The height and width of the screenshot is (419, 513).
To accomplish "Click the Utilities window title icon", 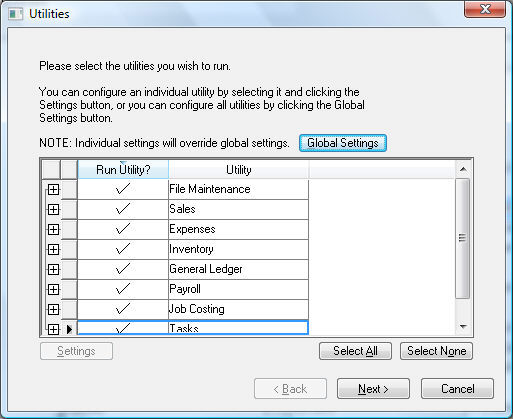I will pyautogui.click(x=15, y=14).
